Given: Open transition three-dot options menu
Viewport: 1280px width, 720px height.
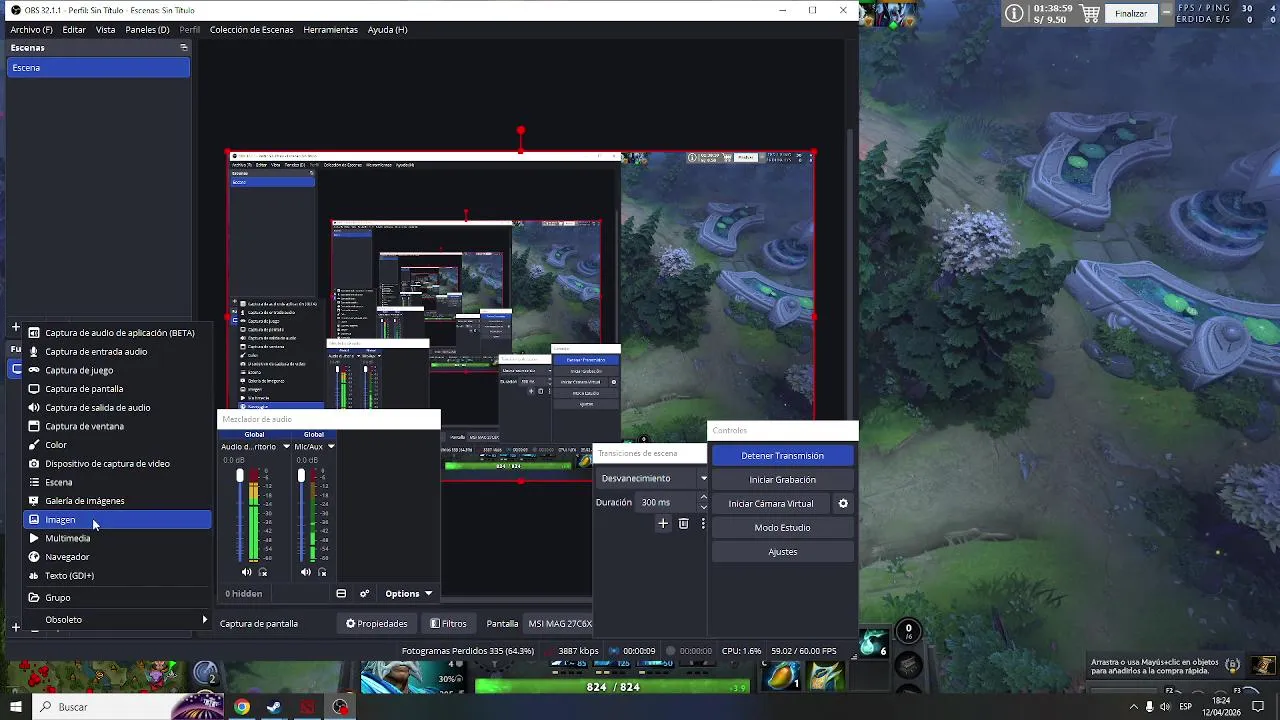Looking at the screenshot, I should pos(703,523).
